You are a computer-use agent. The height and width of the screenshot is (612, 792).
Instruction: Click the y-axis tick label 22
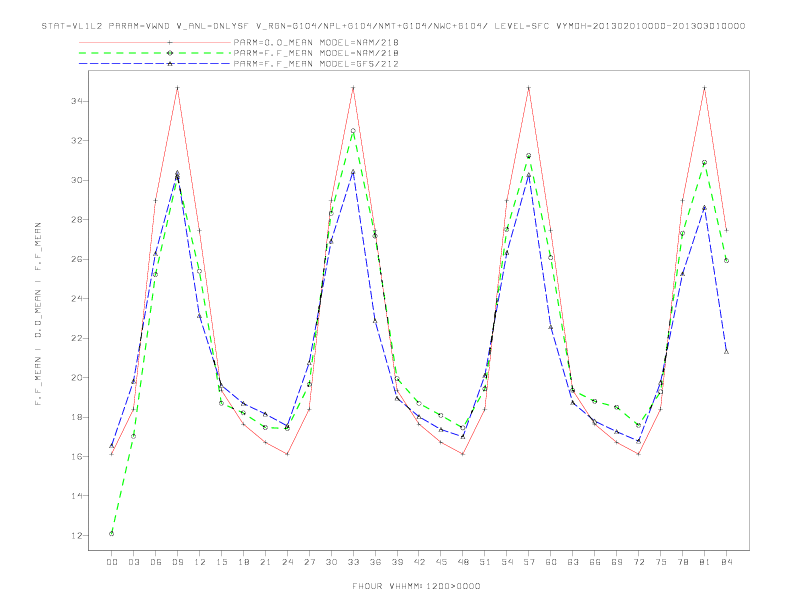77,338
